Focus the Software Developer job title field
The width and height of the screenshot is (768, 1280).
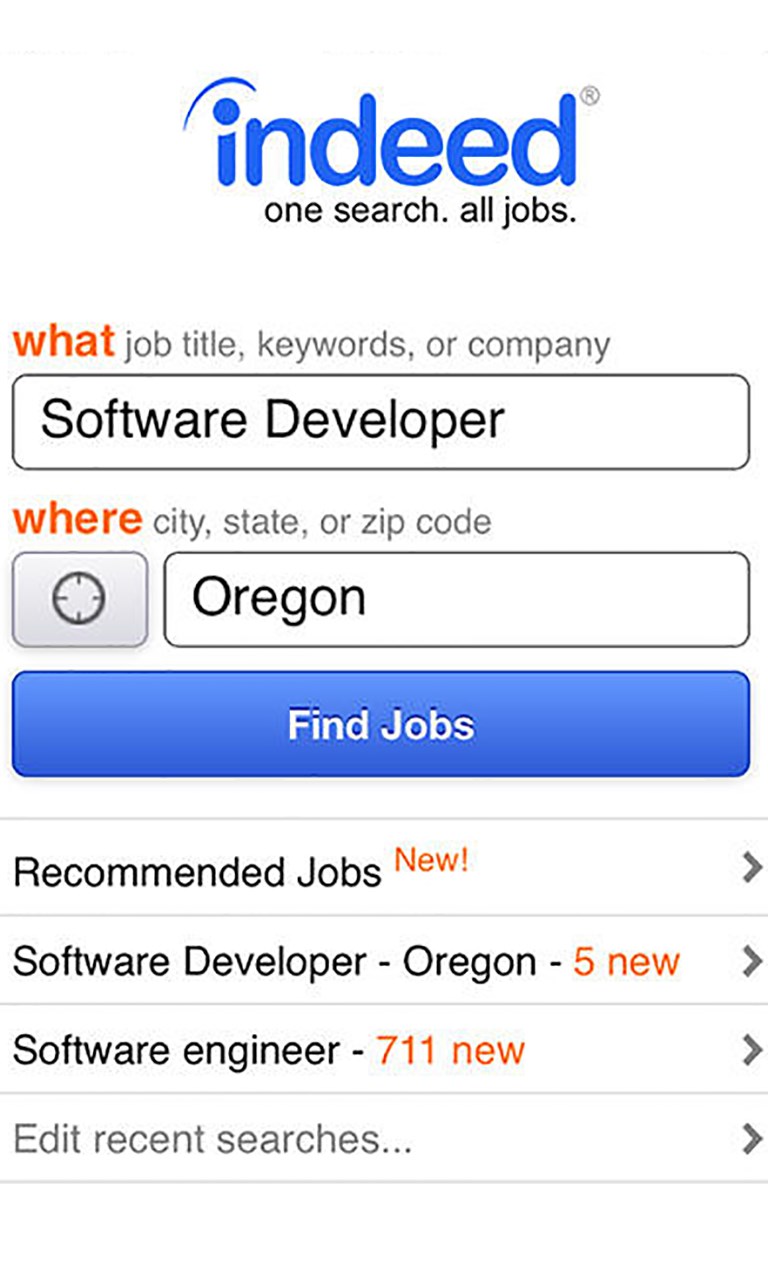pos(381,421)
